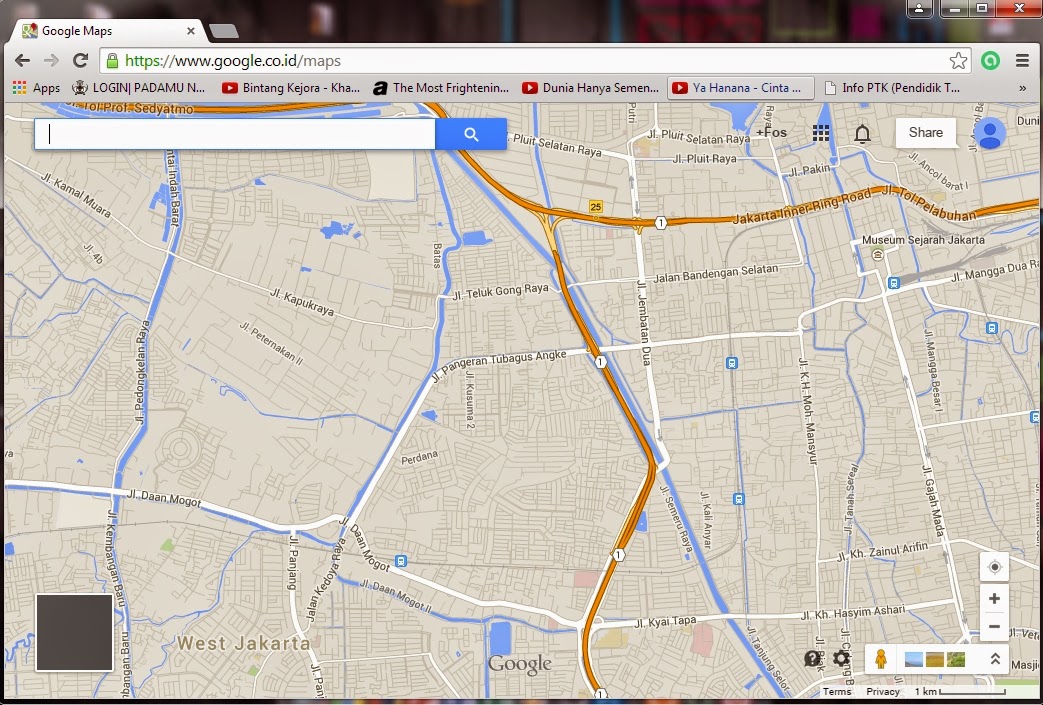Click the transit station icon near Jl. Mangga Dua
The width and height of the screenshot is (1043, 705).
(894, 283)
